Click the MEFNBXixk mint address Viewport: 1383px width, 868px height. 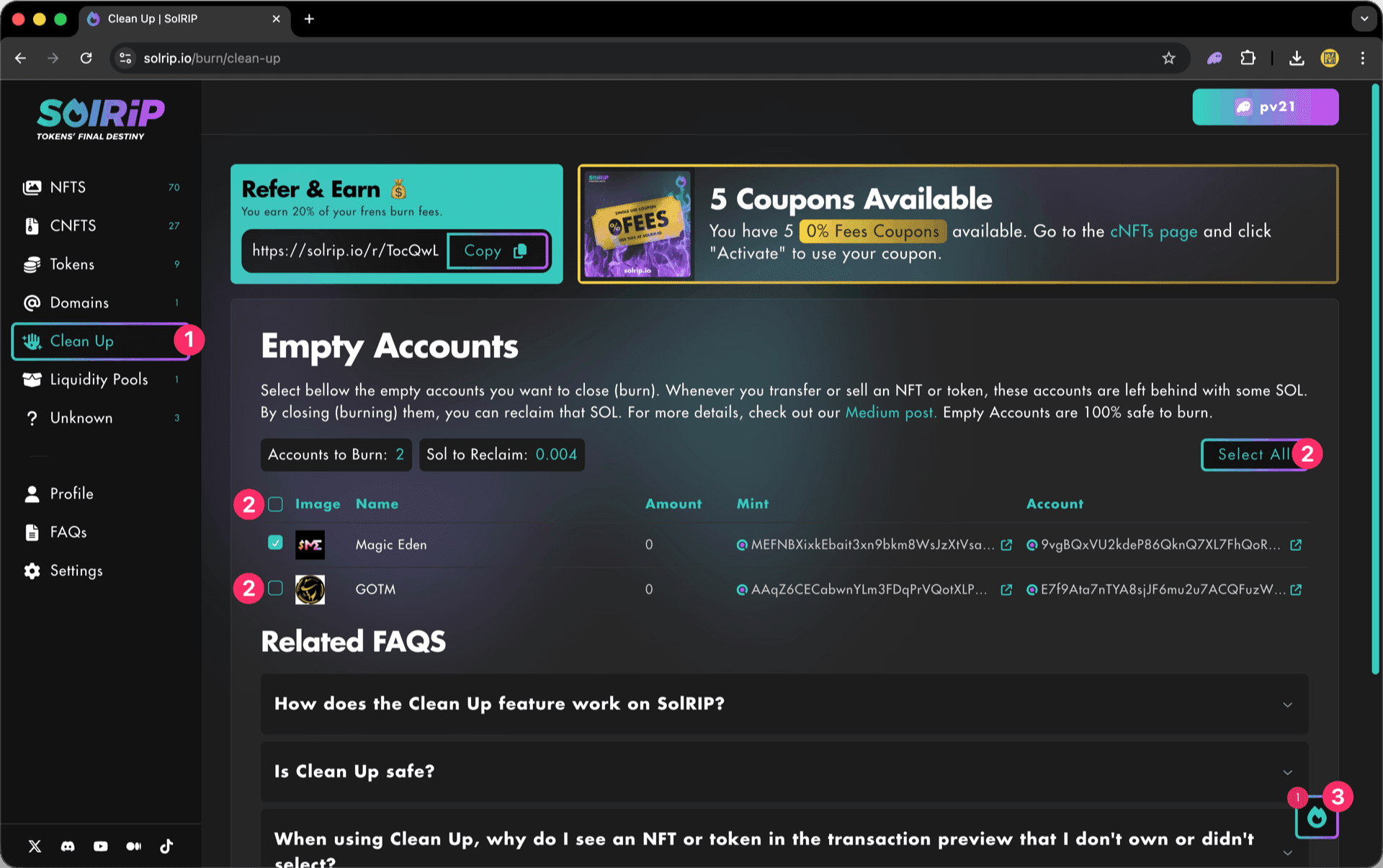[x=872, y=545]
